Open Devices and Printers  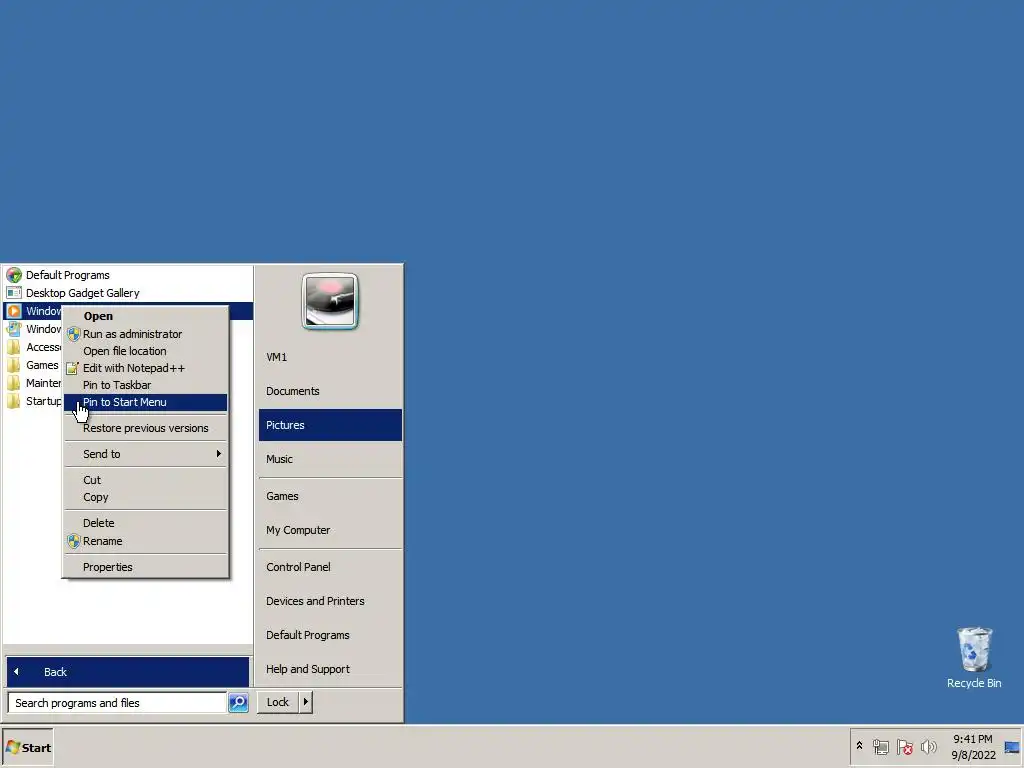(330, 601)
